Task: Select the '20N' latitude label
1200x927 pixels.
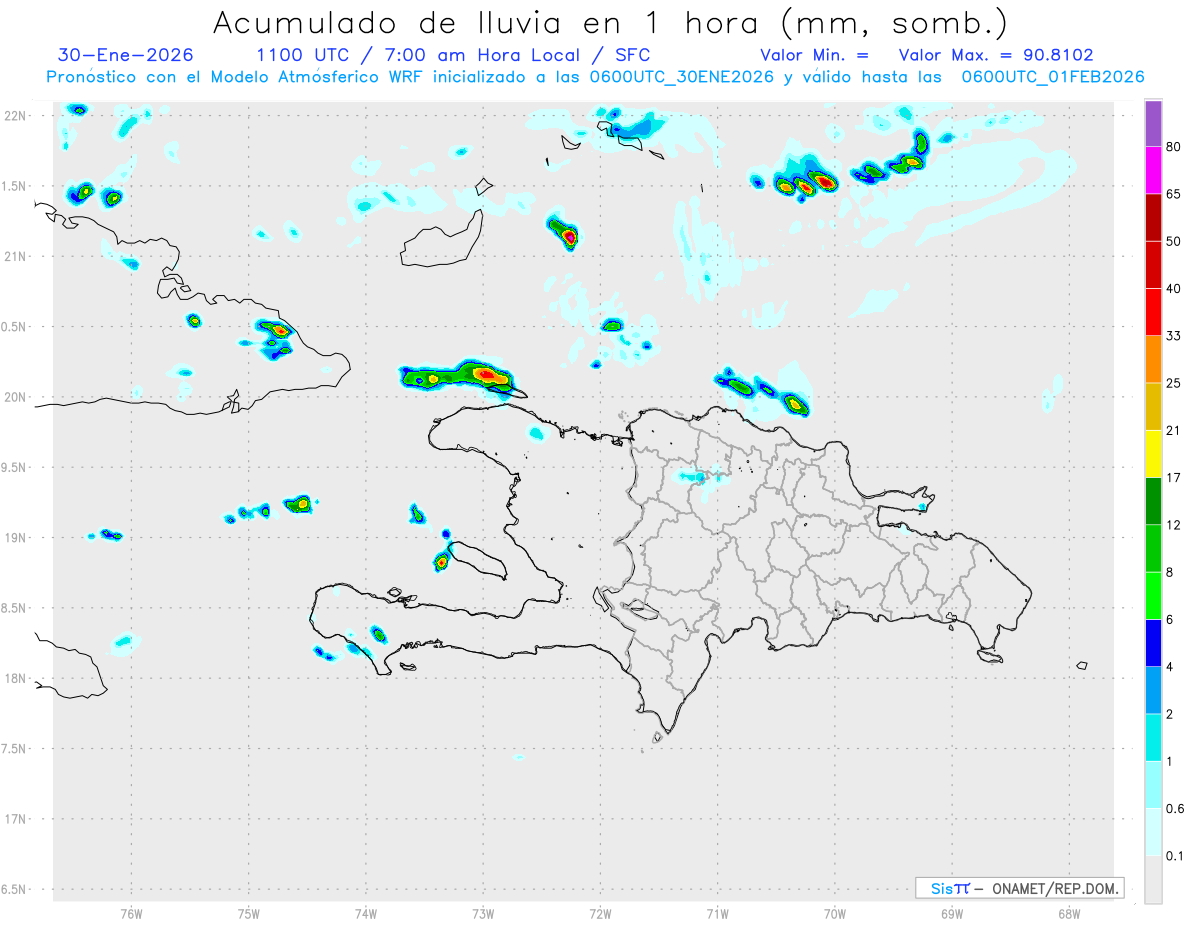Action: (14, 397)
